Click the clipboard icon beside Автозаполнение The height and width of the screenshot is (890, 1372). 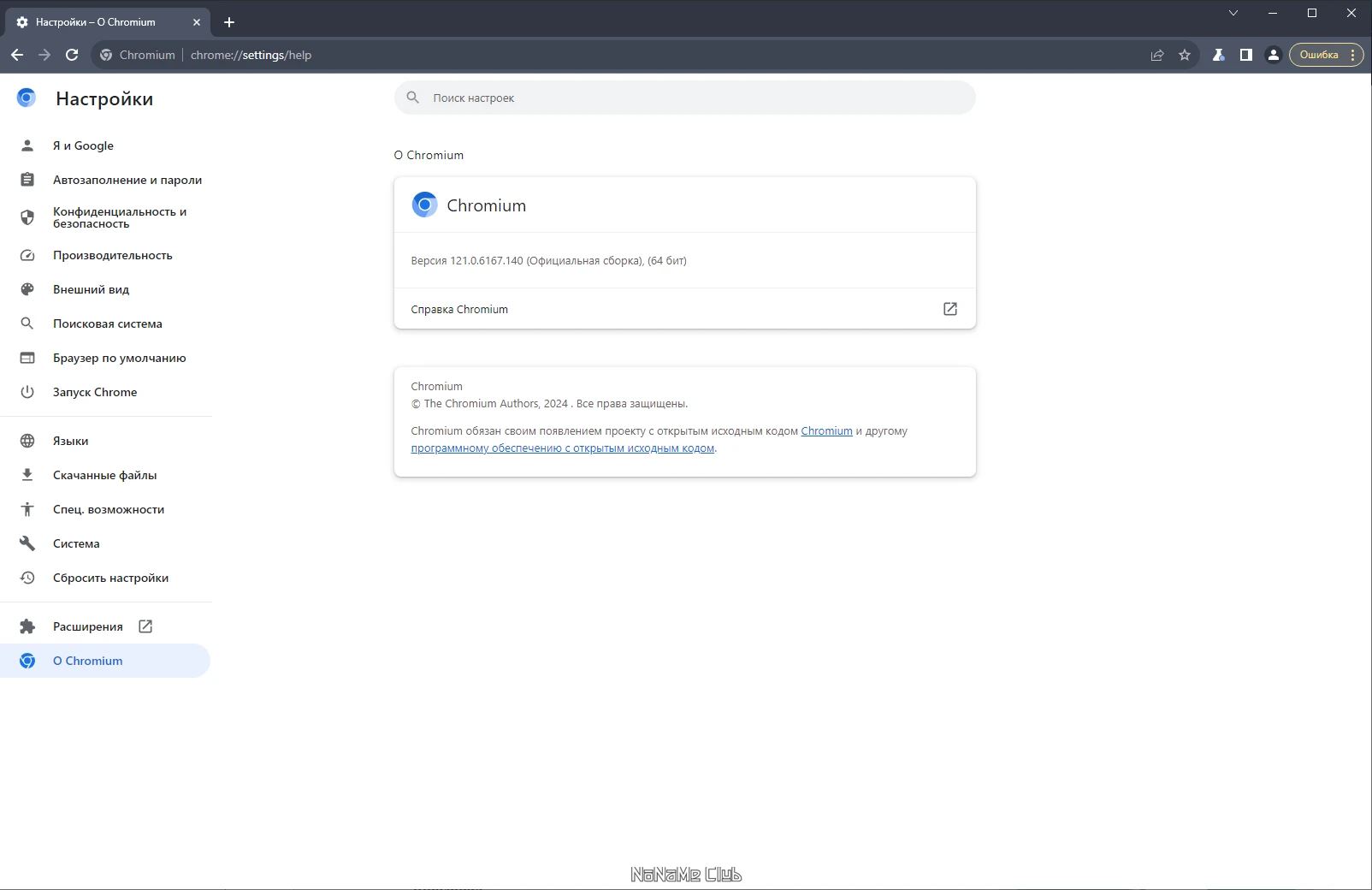(27, 180)
